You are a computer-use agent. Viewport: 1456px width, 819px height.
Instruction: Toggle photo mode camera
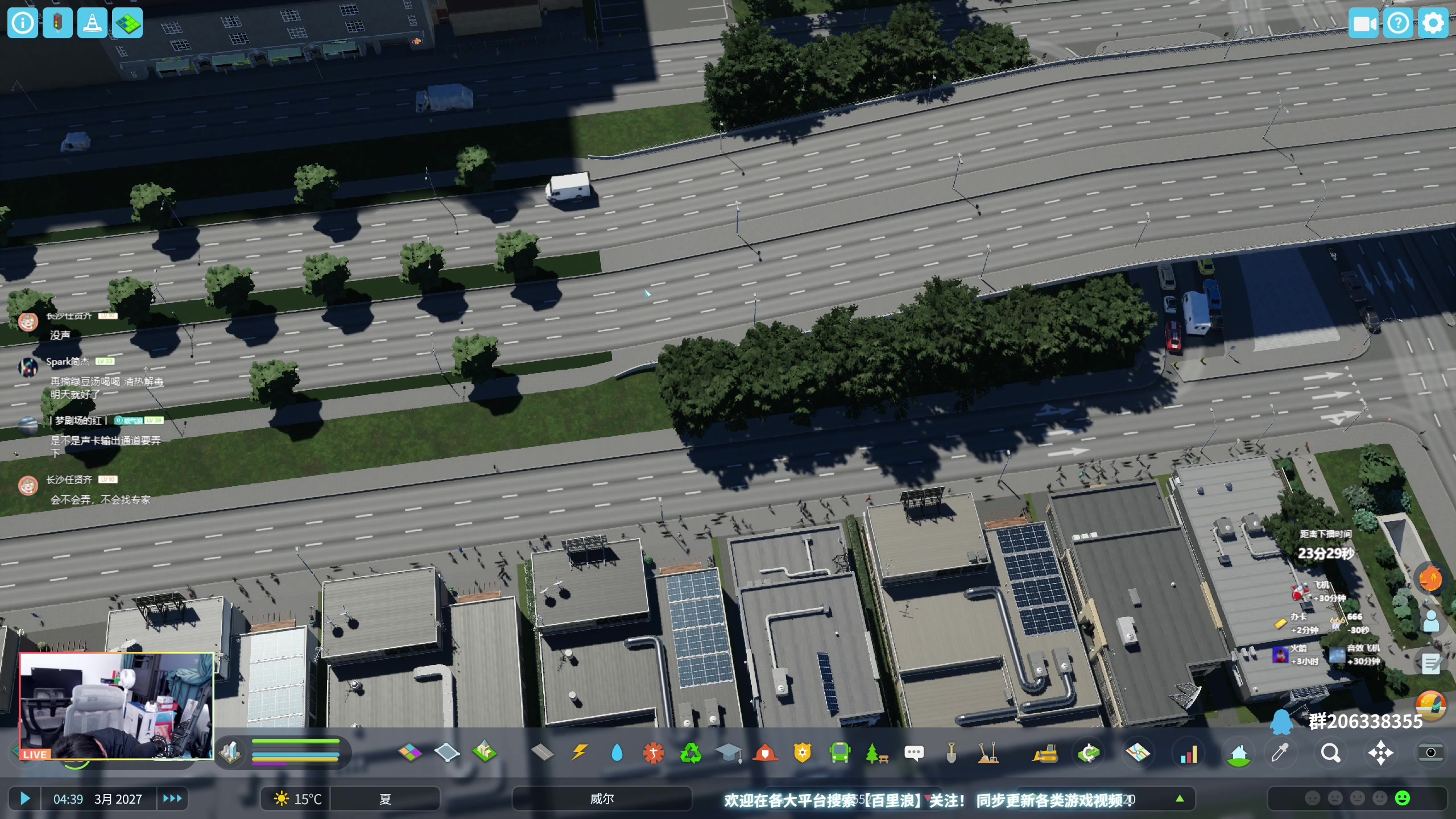pyautogui.click(x=1430, y=753)
